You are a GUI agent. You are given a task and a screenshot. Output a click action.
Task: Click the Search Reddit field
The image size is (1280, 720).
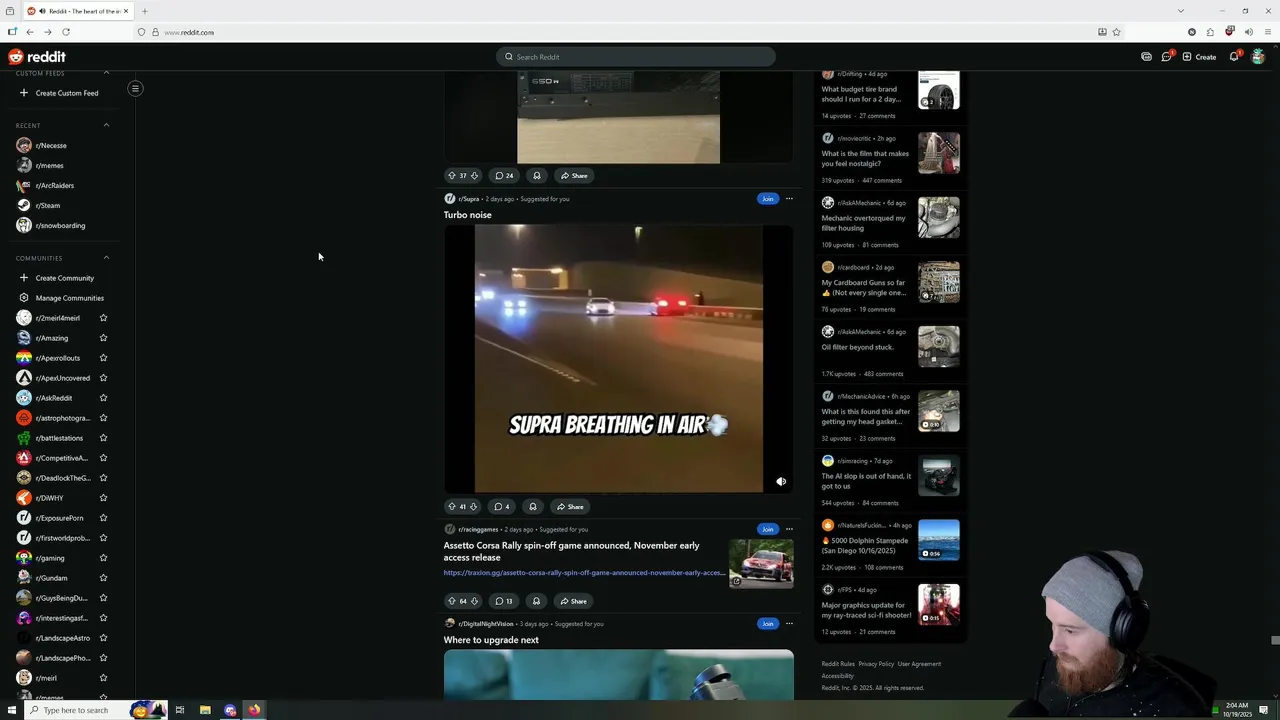point(636,57)
